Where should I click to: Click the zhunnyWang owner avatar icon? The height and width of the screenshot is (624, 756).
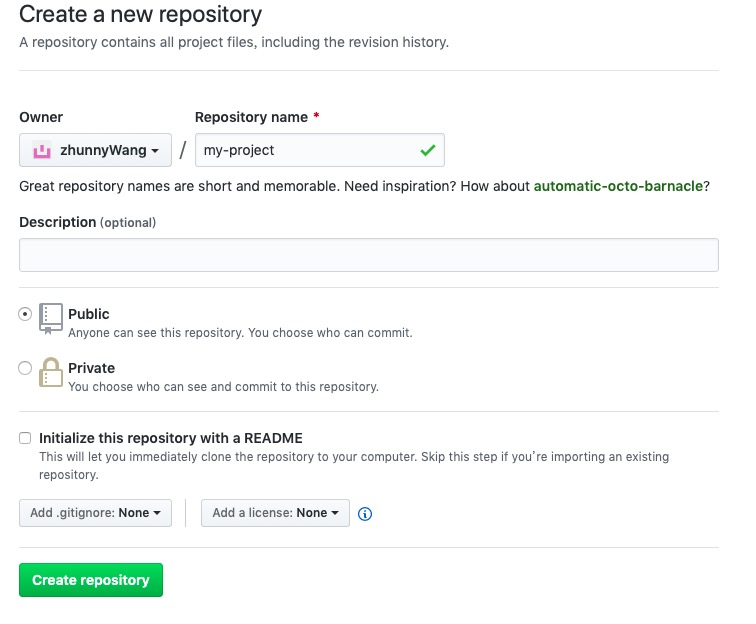tap(42, 151)
